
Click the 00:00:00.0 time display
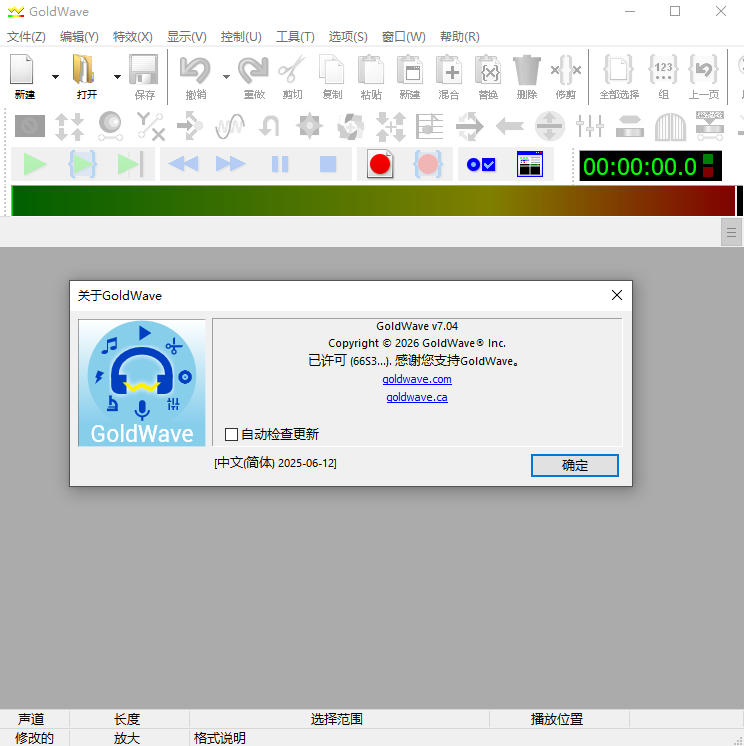tap(640, 167)
